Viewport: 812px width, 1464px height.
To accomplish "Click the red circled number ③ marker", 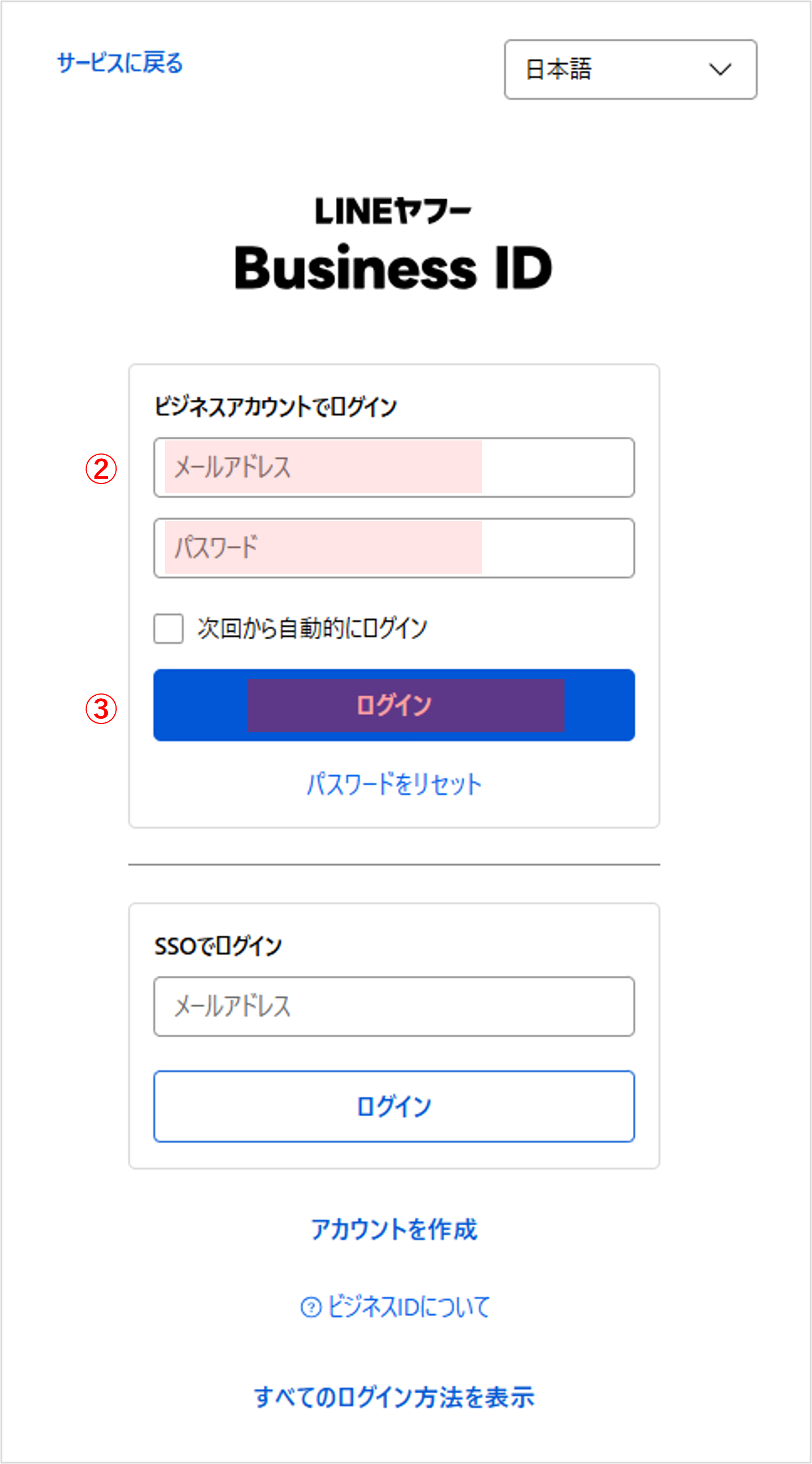I will coord(101,708).
